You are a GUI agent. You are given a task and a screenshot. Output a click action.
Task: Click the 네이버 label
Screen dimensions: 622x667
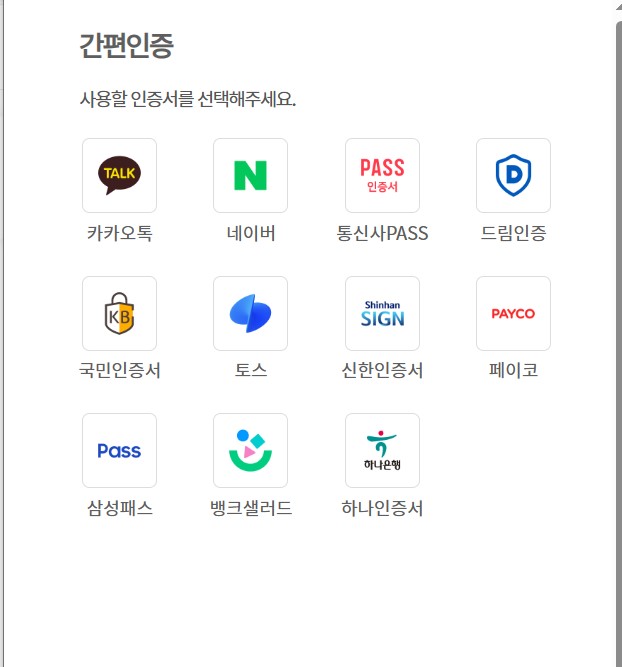click(x=251, y=233)
